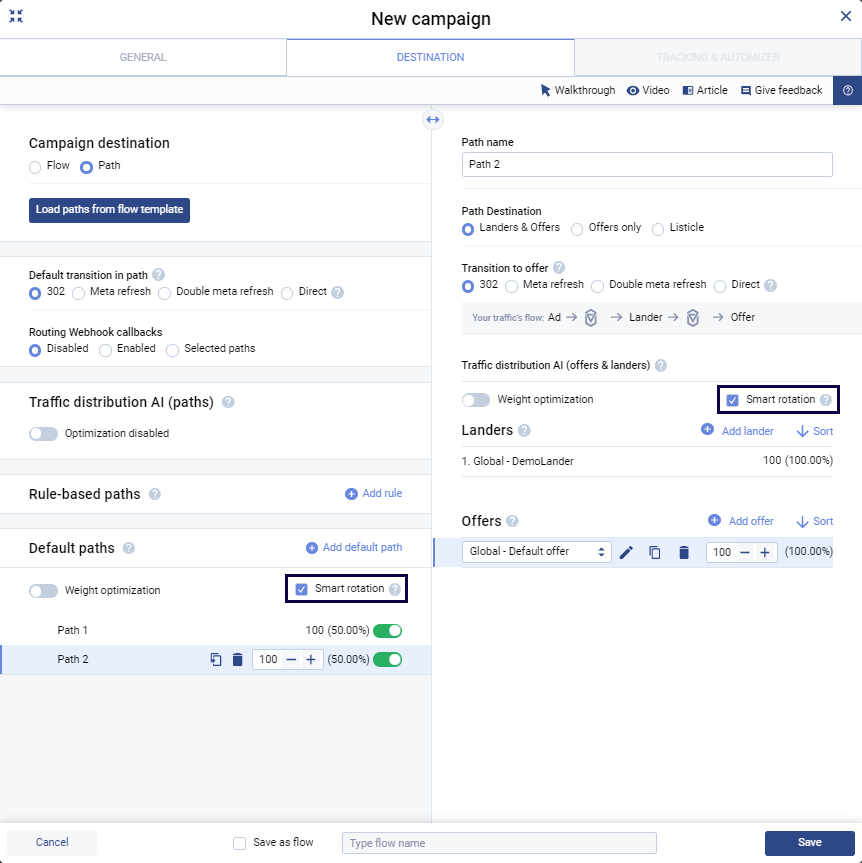Select the Flow campaign destination radio

pyautogui.click(x=35, y=167)
